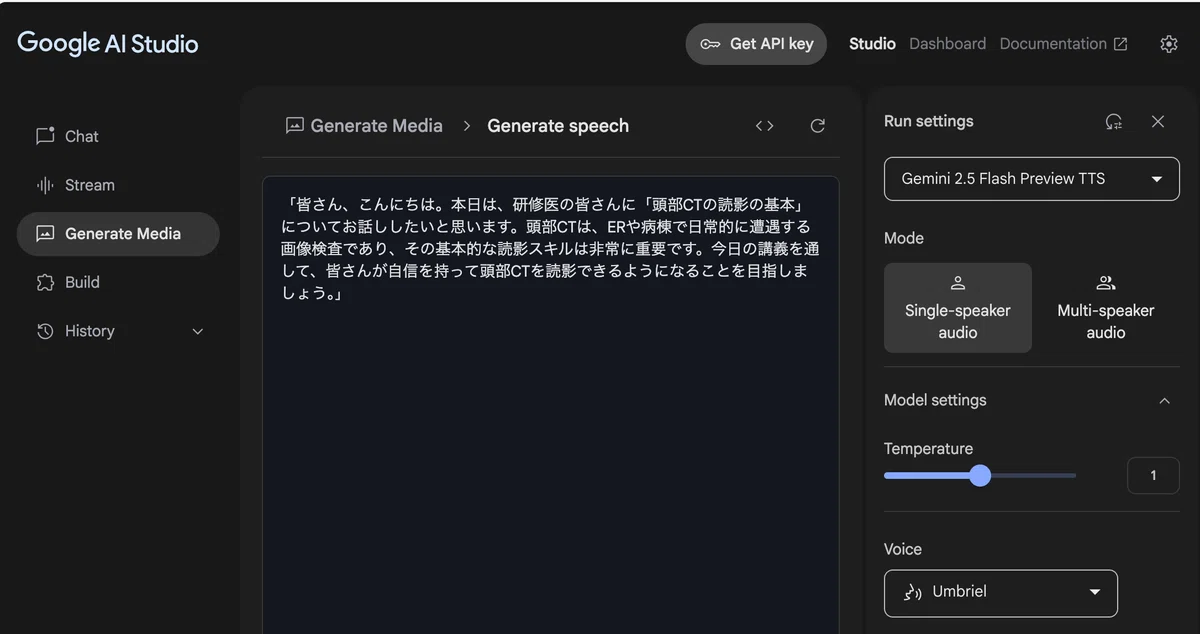Open History in the sidebar
1200x634 pixels.
click(x=118, y=331)
